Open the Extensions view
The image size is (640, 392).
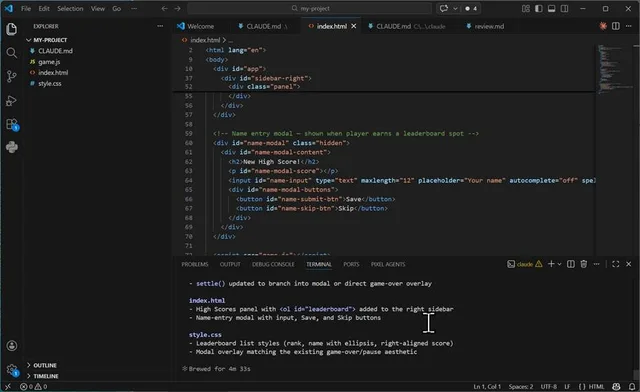11,124
